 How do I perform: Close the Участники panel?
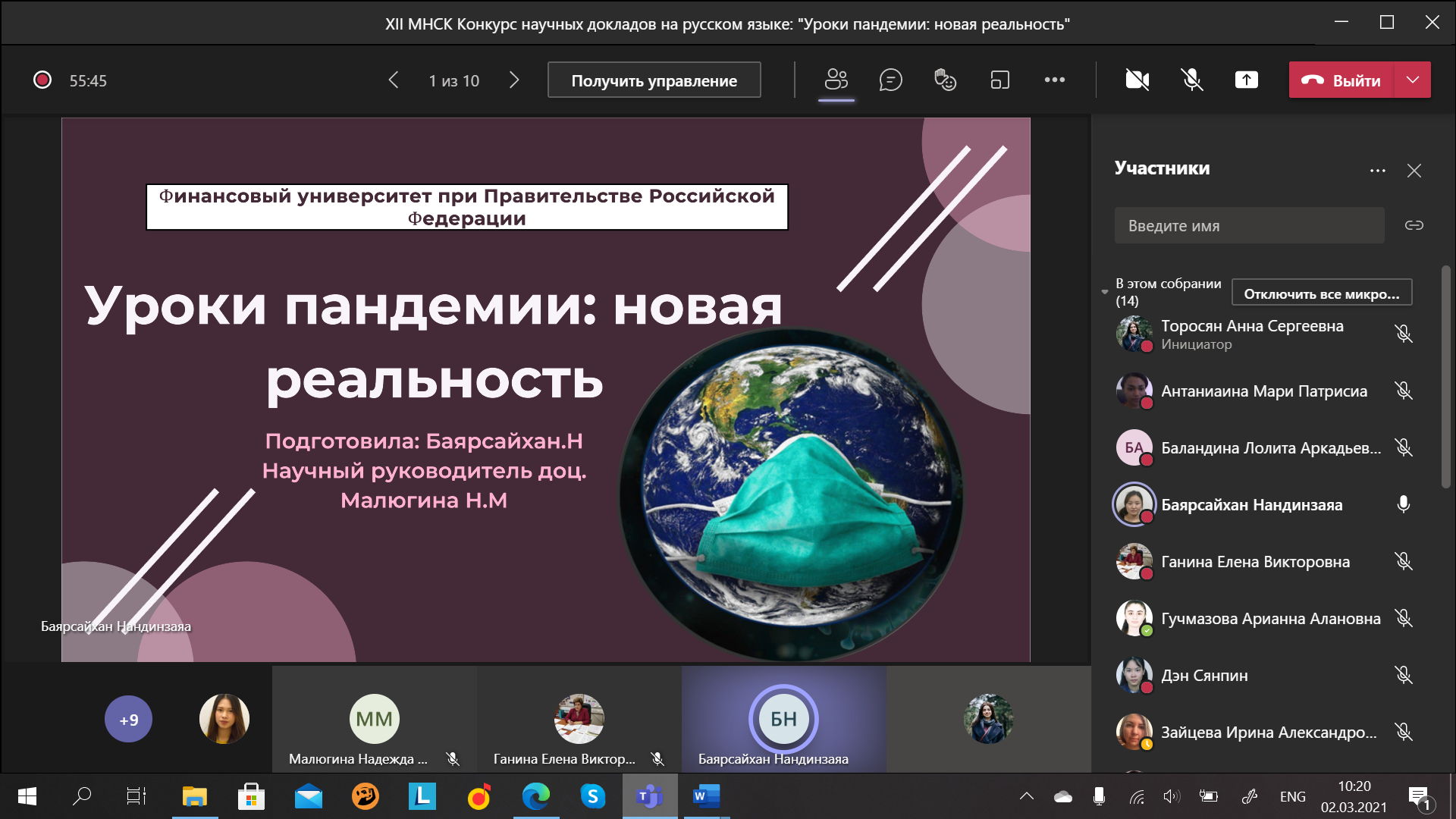coord(1414,171)
